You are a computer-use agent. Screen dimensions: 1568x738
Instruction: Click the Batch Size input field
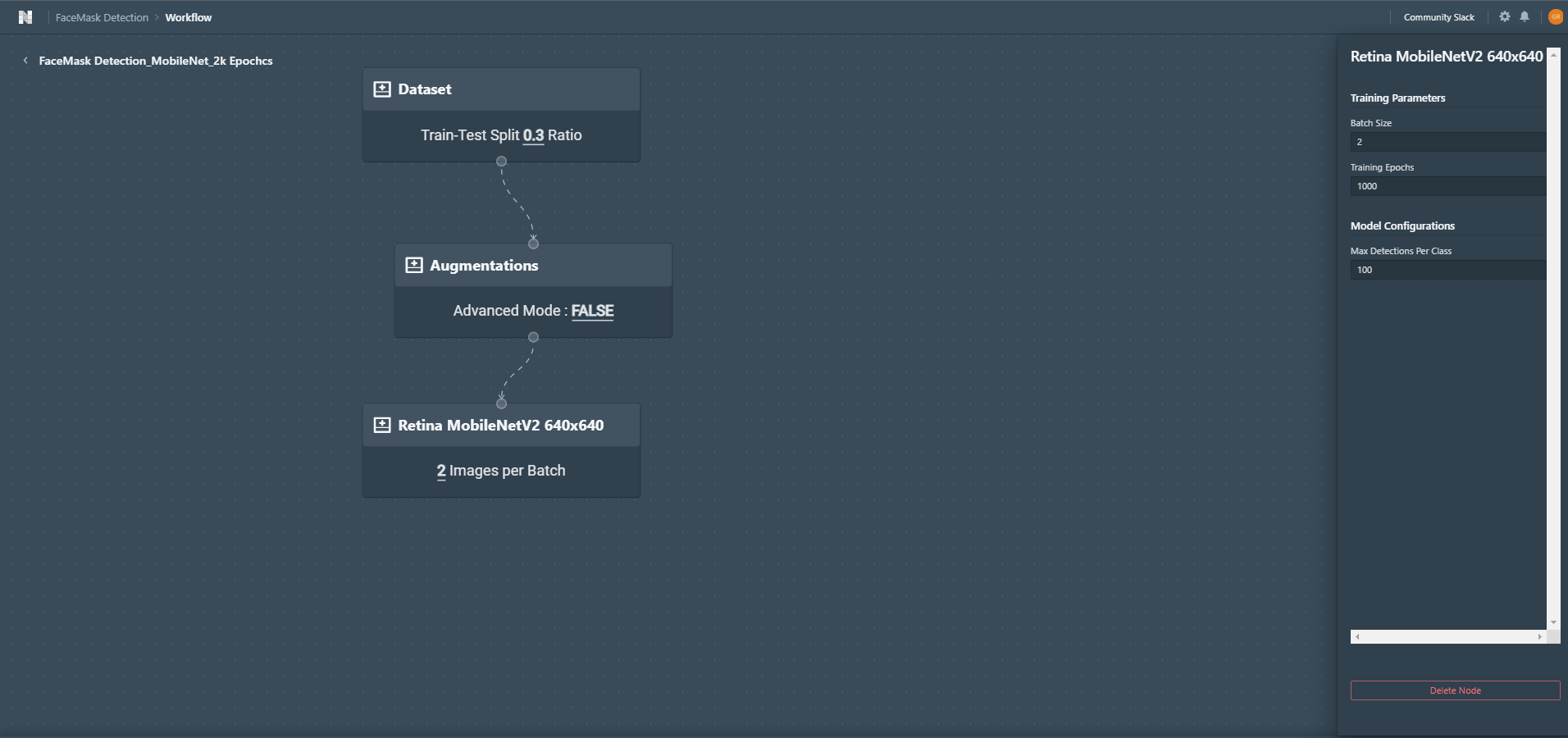[x=1447, y=142]
